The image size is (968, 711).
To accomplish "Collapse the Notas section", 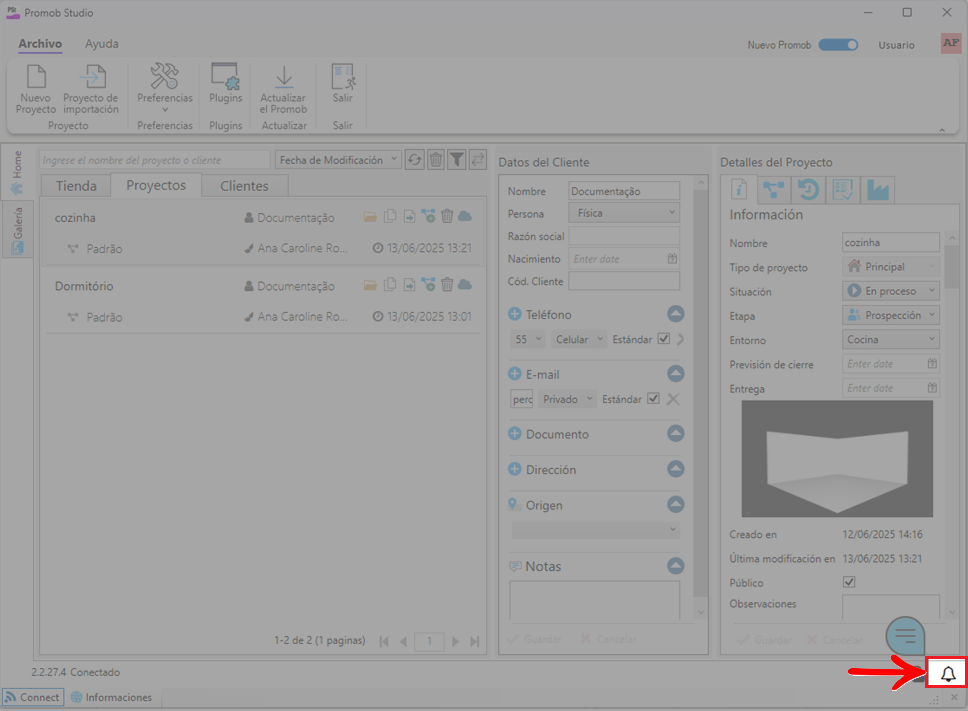I will click(x=675, y=566).
